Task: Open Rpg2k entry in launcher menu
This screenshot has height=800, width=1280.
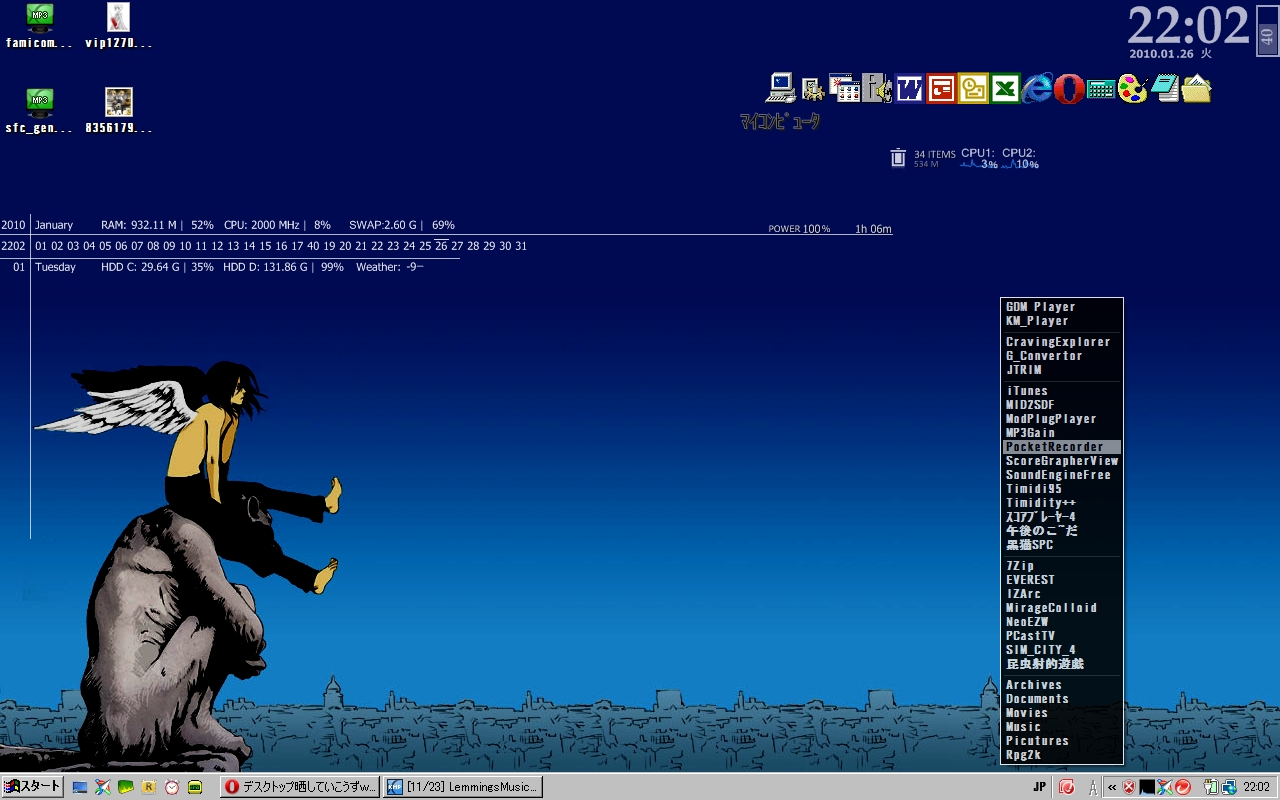Action: (1062, 755)
